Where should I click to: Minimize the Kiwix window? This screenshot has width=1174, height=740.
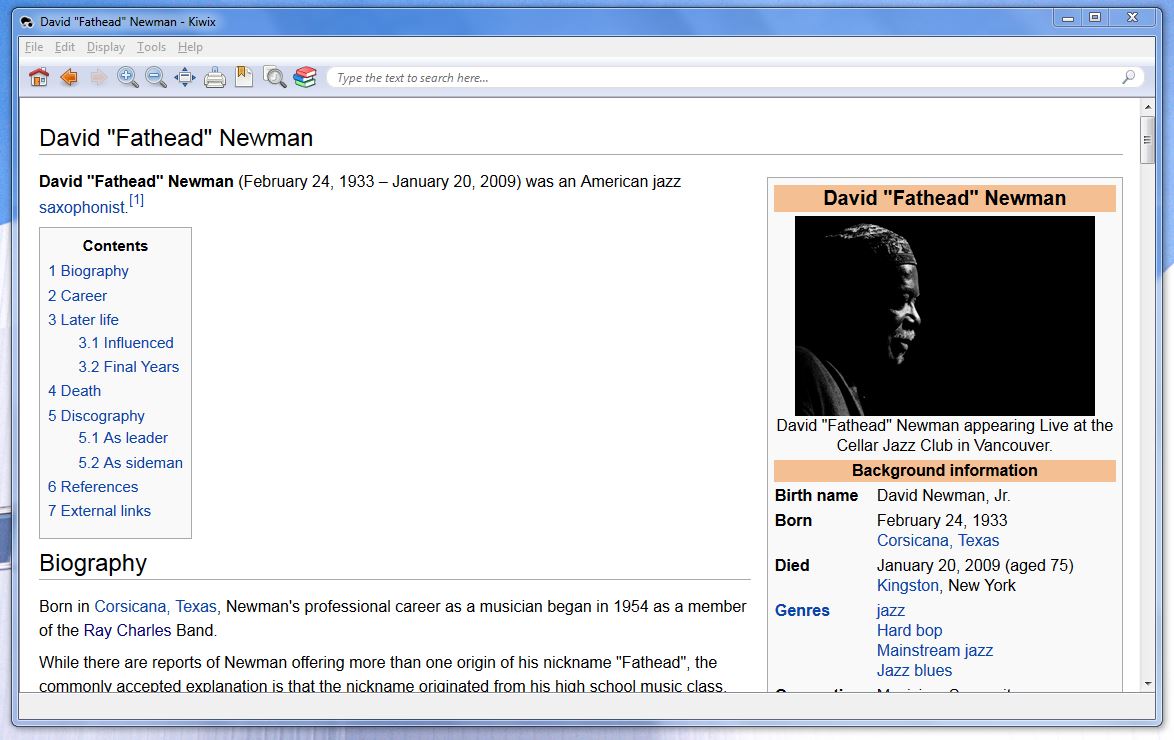coord(1068,18)
